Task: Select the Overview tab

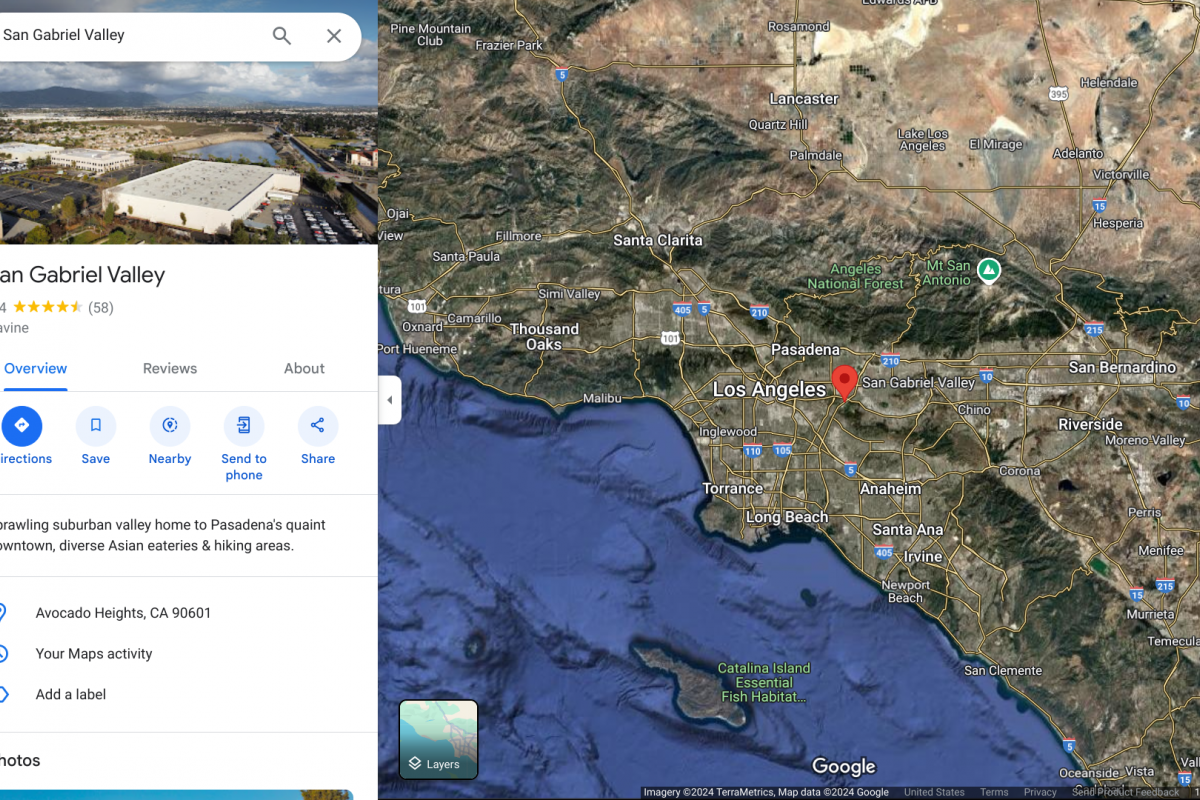Action: pos(35,368)
